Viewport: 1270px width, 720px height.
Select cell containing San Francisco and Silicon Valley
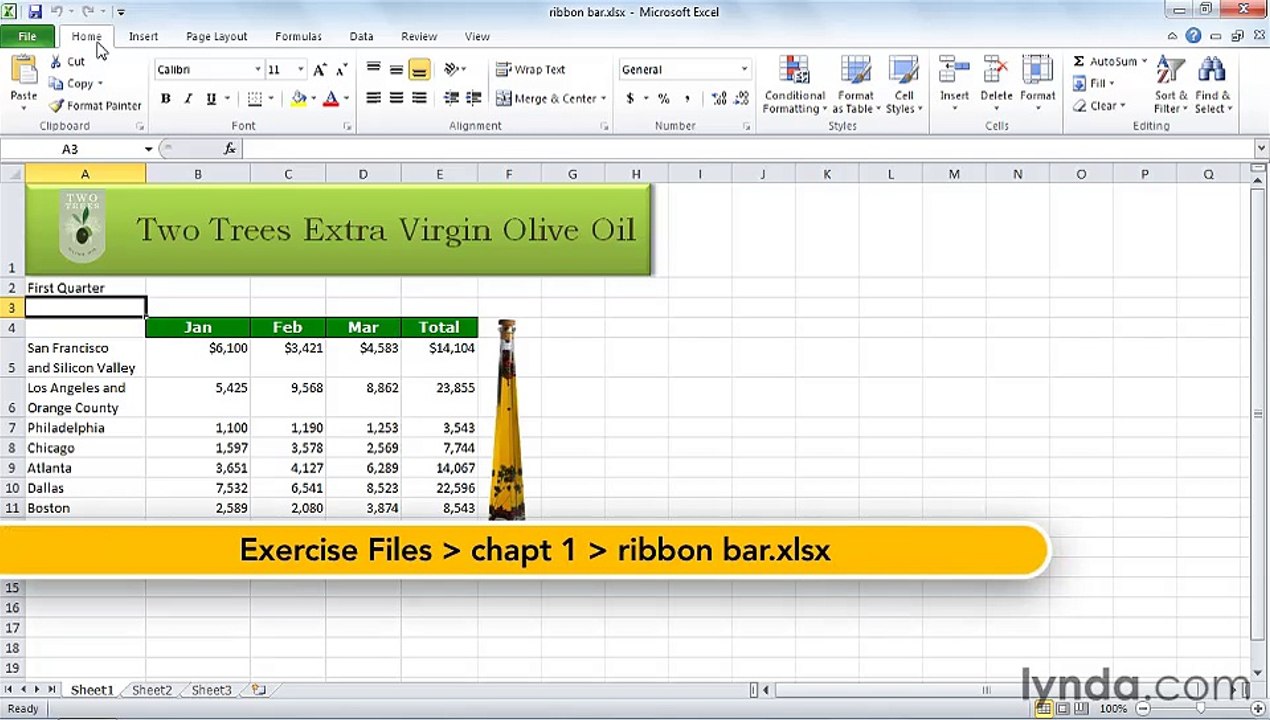click(85, 358)
